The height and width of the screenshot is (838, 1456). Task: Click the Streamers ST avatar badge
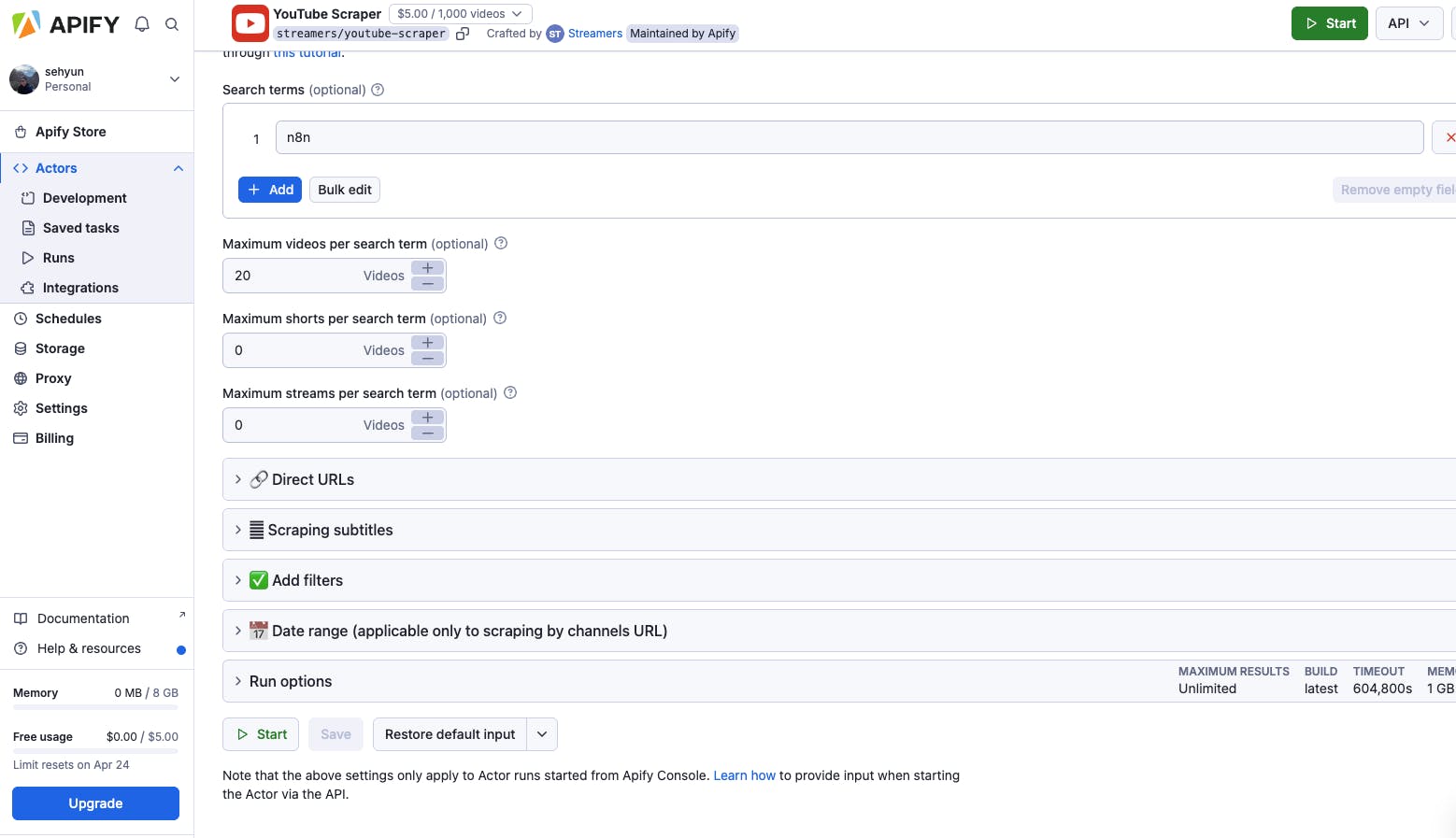(555, 34)
